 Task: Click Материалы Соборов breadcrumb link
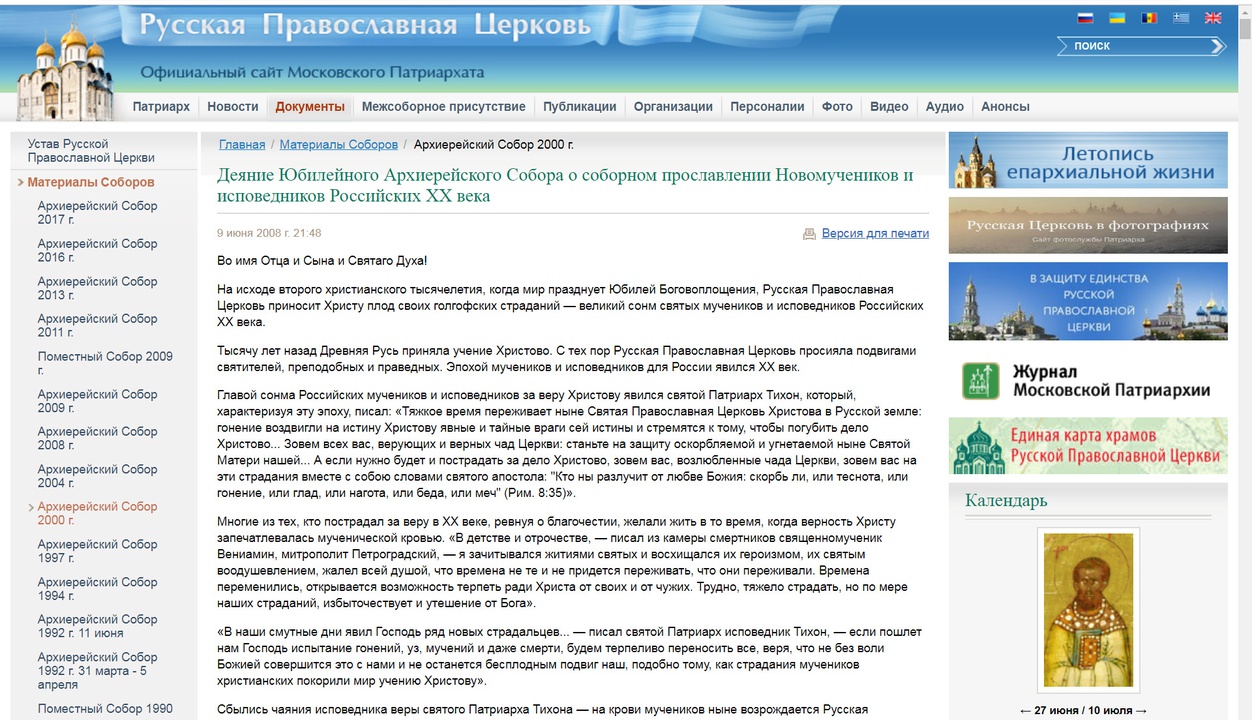coord(339,145)
